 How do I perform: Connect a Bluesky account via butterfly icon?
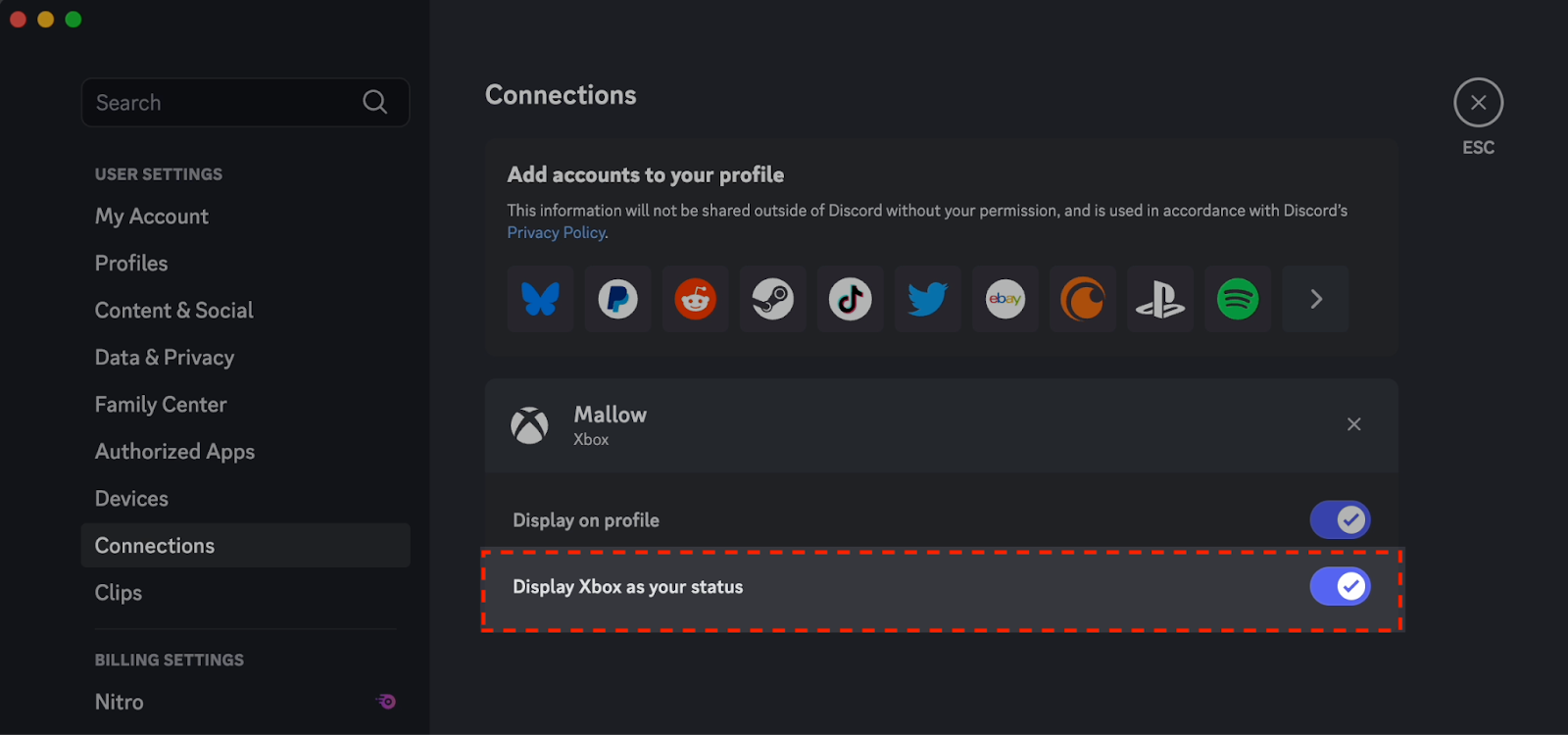[x=541, y=299]
